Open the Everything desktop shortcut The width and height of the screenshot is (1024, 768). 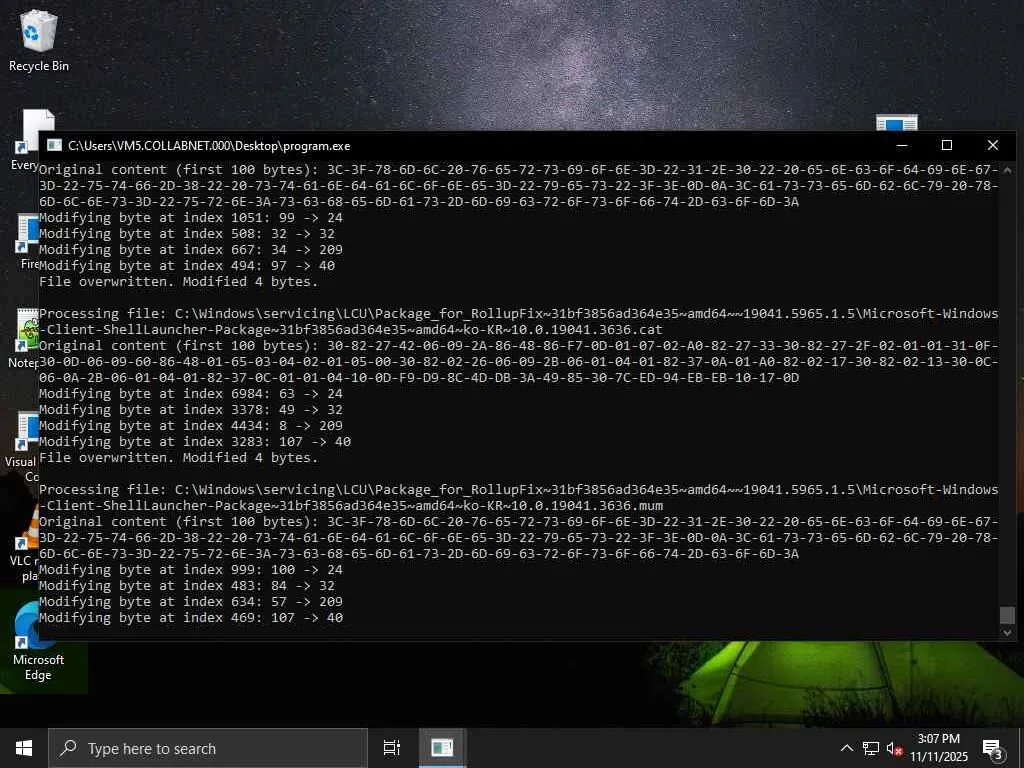click(x=25, y=140)
